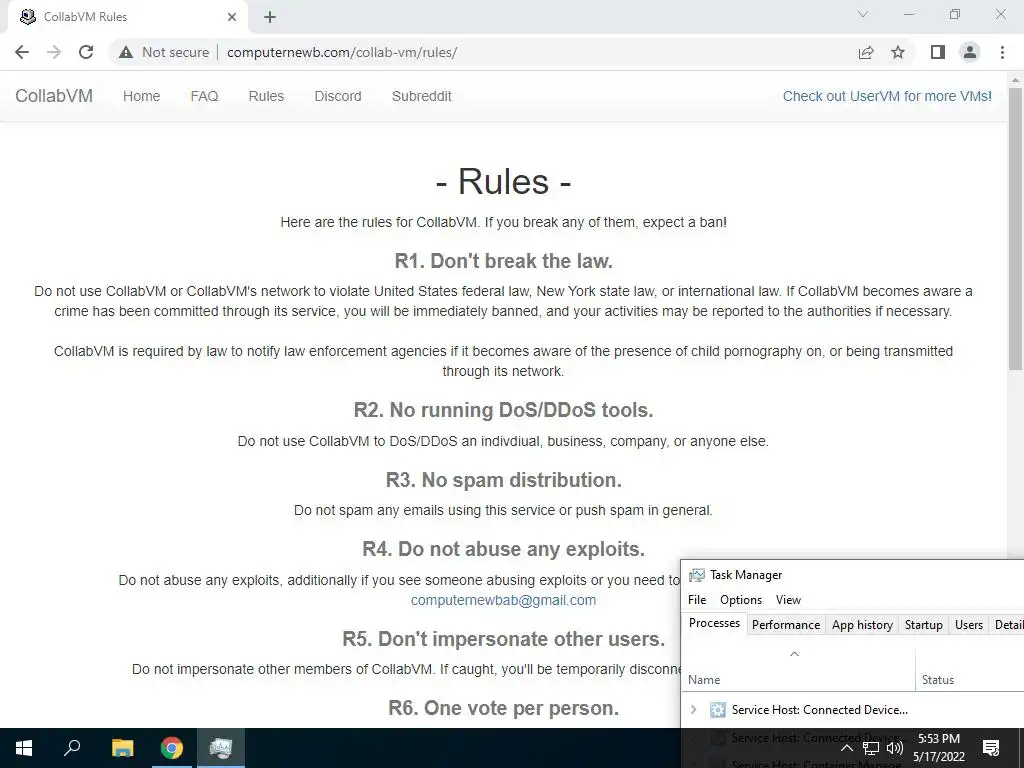Click the CollabVM brand link

point(54,96)
